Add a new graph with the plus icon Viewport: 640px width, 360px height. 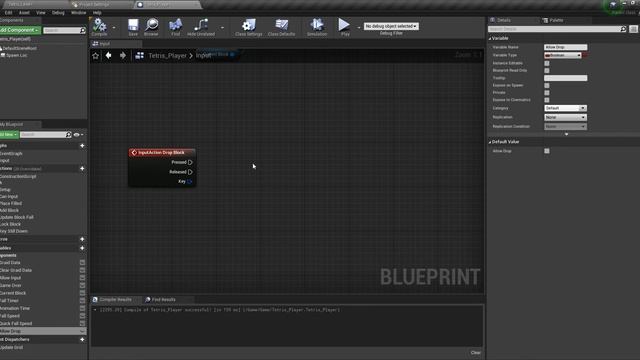[x=82, y=146]
